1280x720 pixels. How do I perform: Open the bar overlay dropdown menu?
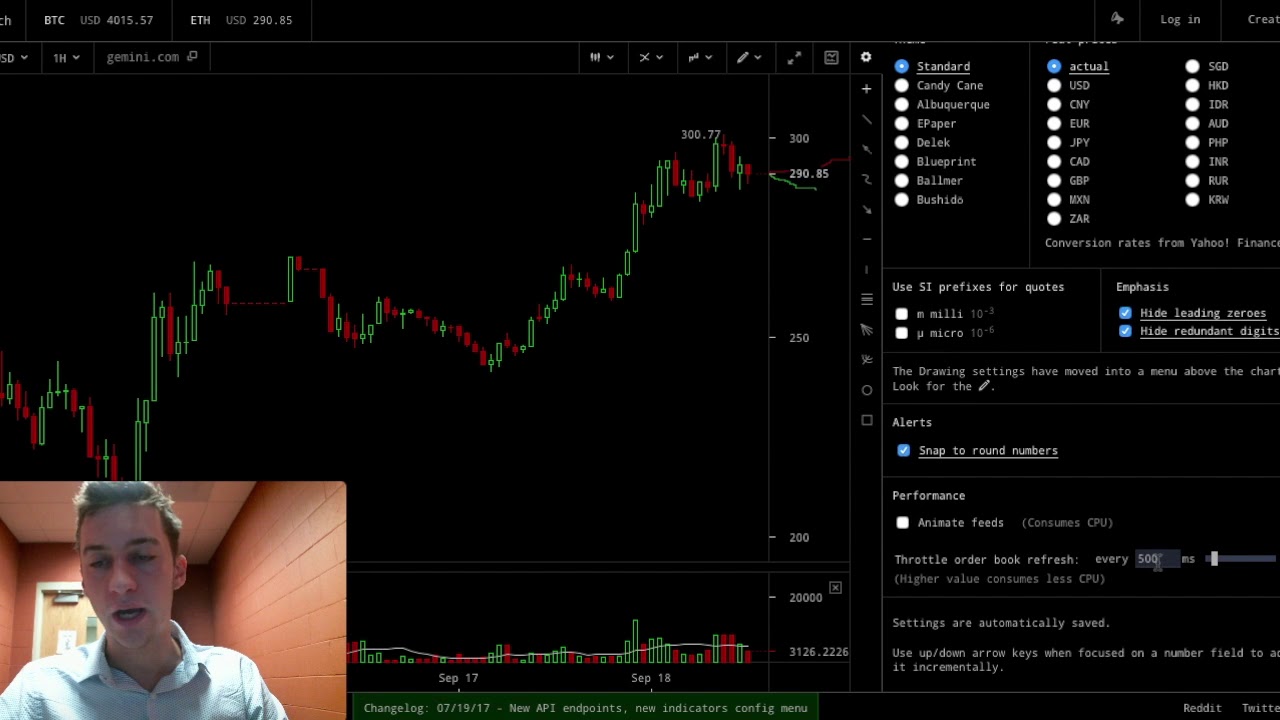699,58
